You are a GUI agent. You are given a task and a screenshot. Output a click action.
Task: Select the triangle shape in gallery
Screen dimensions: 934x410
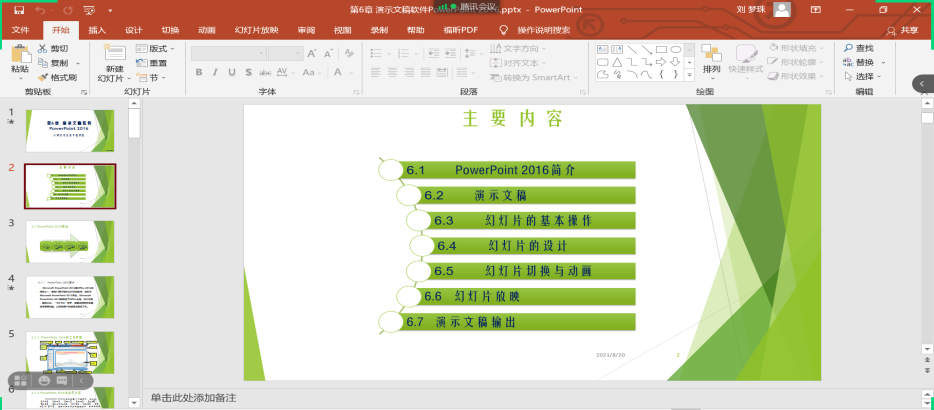click(617, 62)
